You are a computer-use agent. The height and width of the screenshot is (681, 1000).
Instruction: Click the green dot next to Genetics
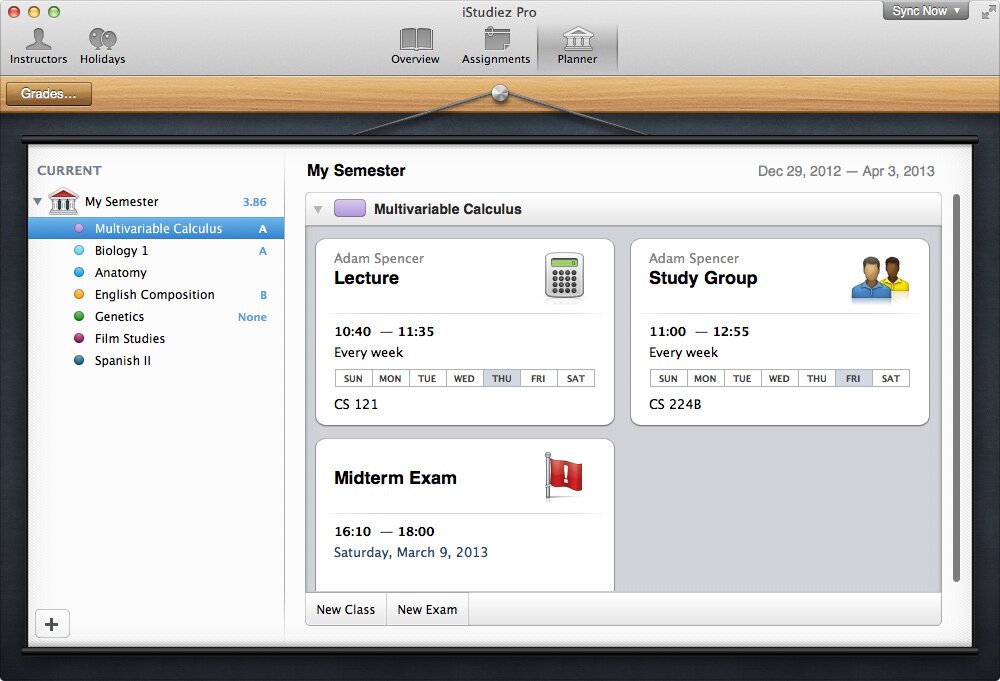click(79, 316)
